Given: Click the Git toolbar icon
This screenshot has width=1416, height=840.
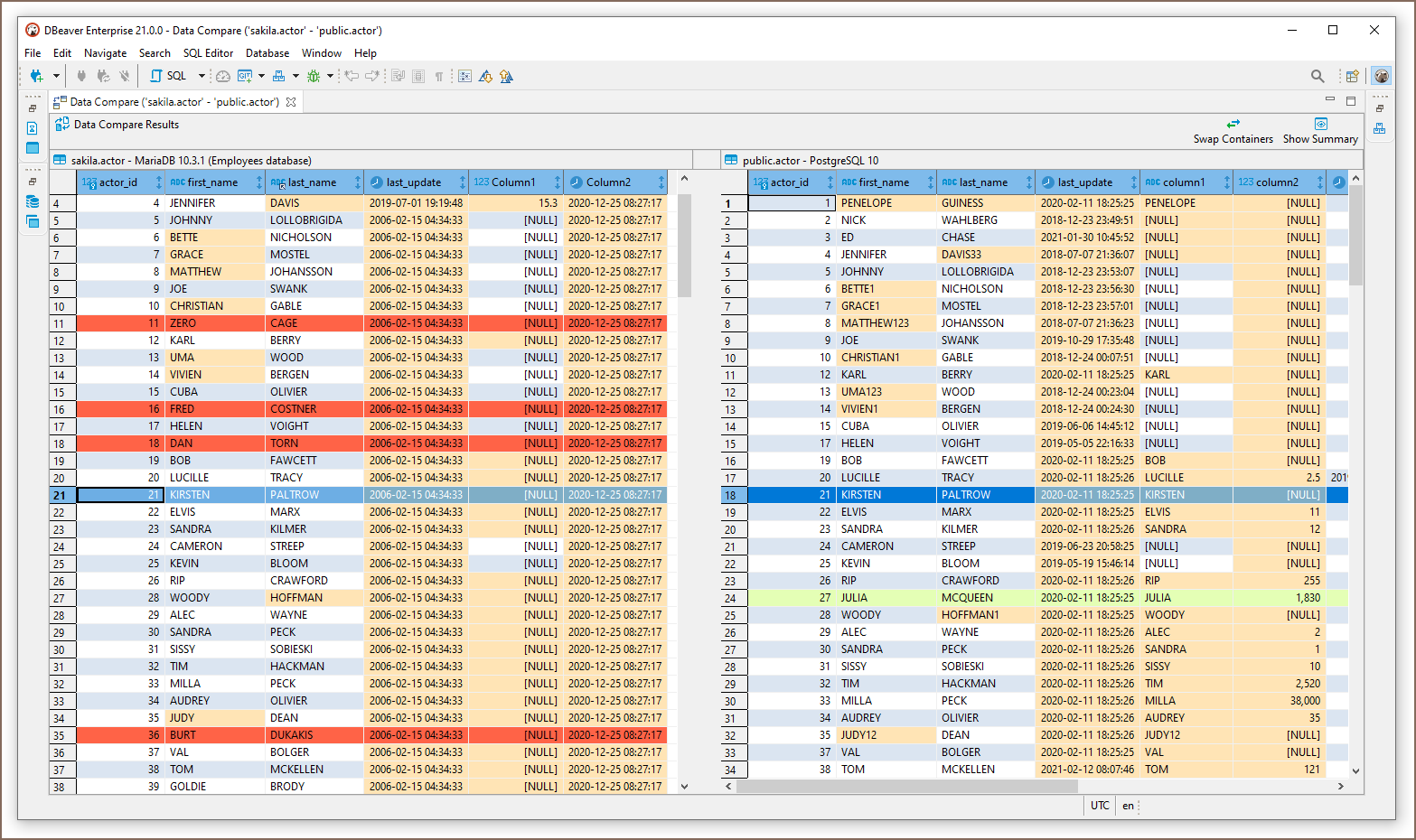Looking at the screenshot, I should tap(245, 76).
